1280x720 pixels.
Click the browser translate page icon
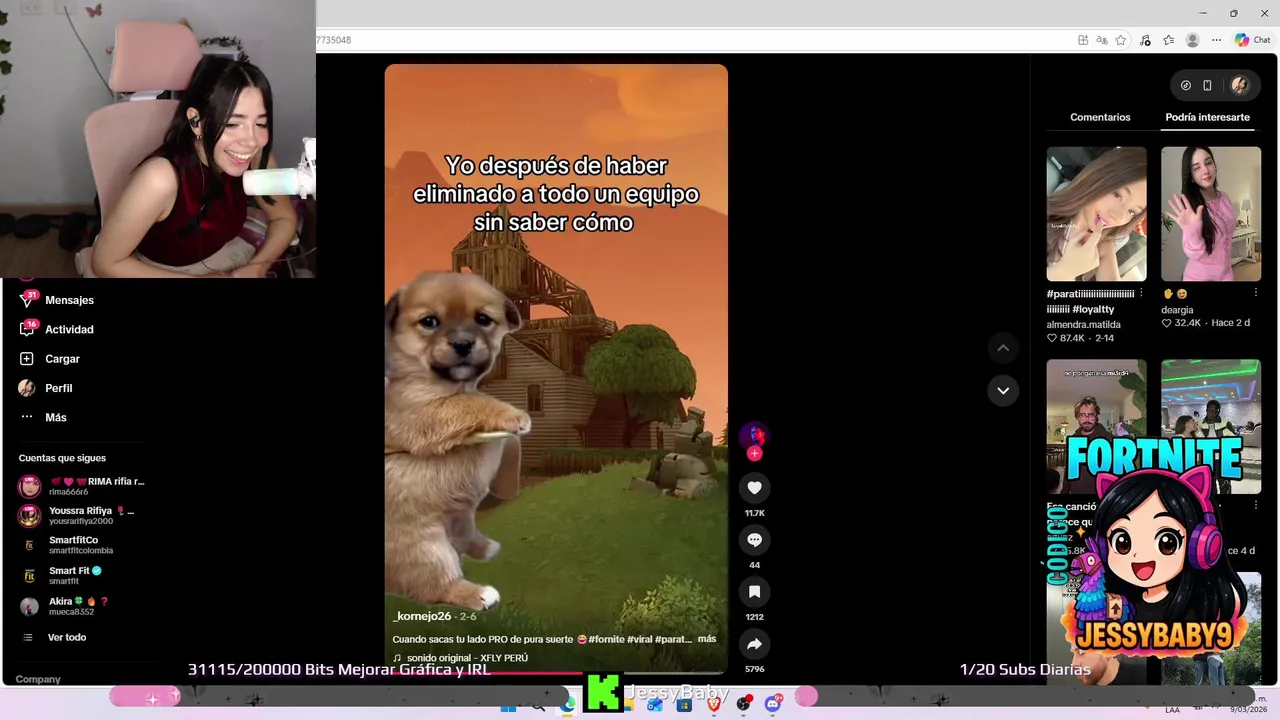pos(1101,40)
